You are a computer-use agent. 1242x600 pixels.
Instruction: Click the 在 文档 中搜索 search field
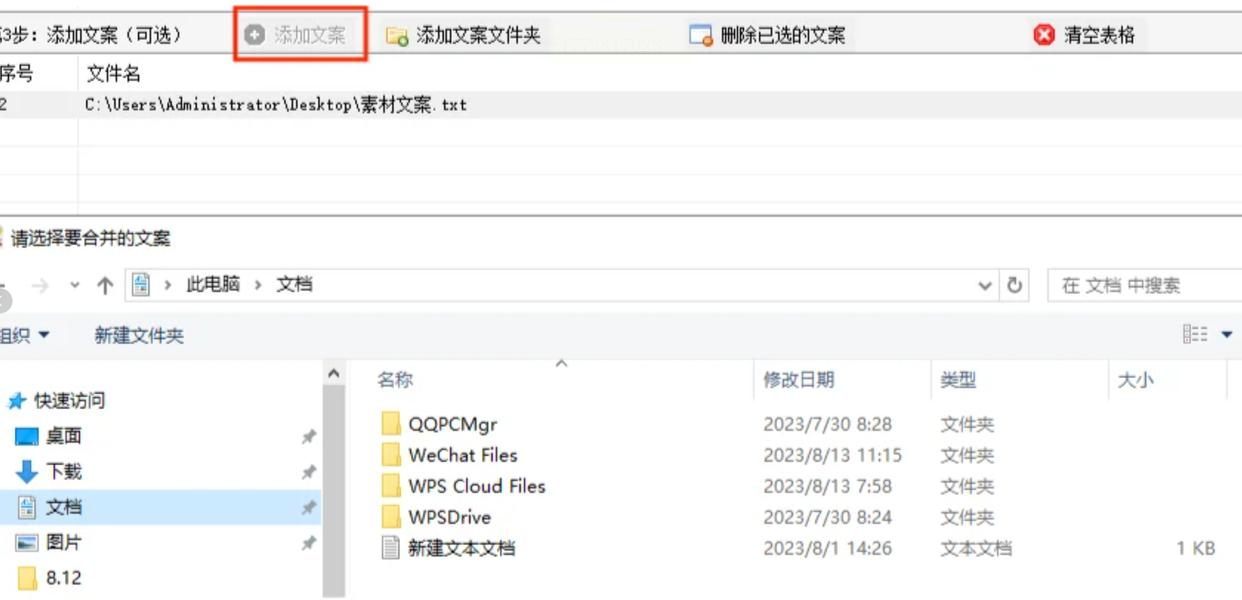1144,285
